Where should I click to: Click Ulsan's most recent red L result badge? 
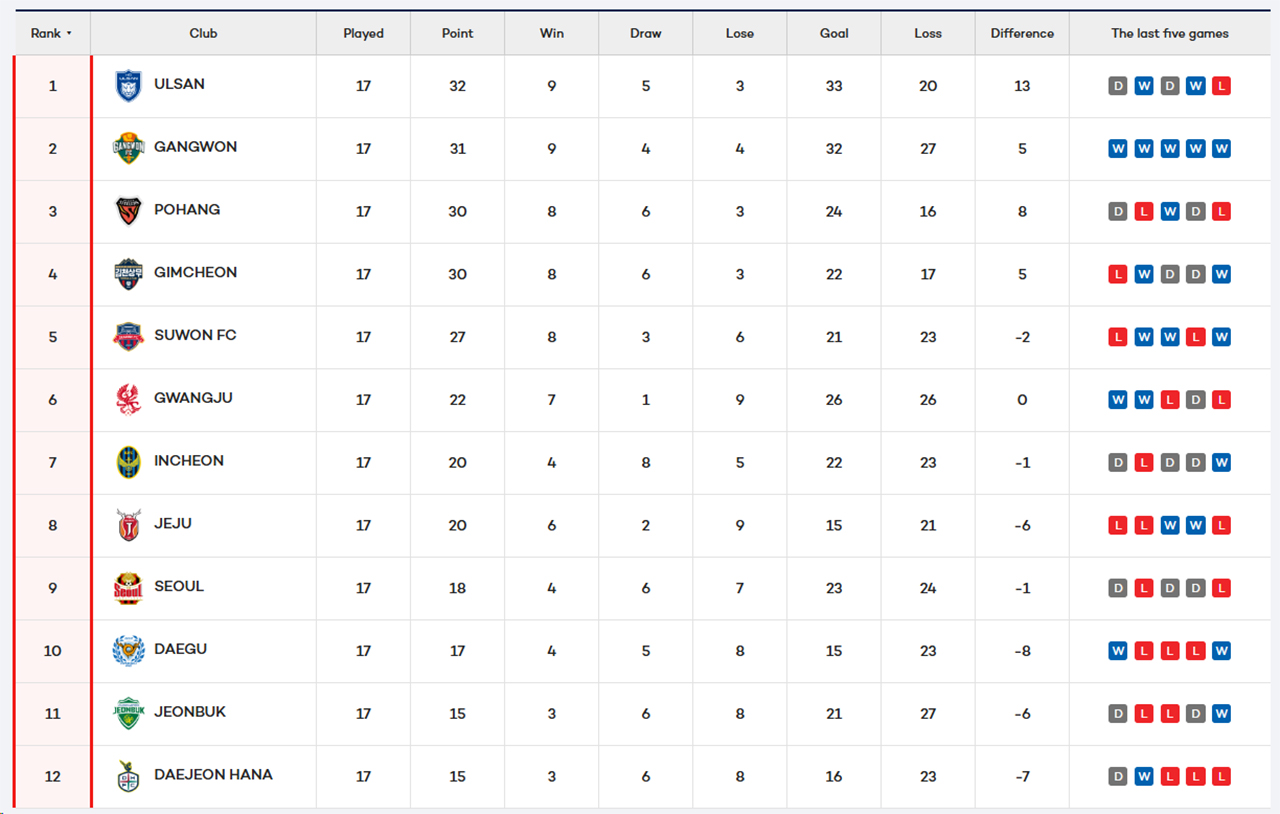click(x=1221, y=86)
